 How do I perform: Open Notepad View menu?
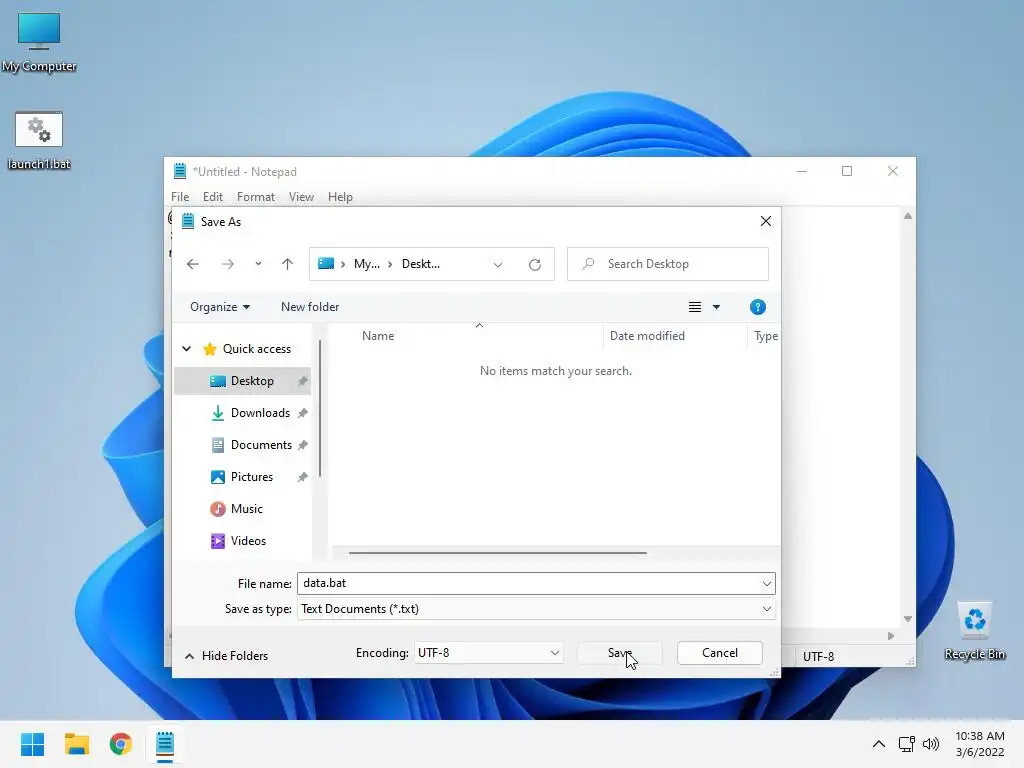(x=301, y=197)
